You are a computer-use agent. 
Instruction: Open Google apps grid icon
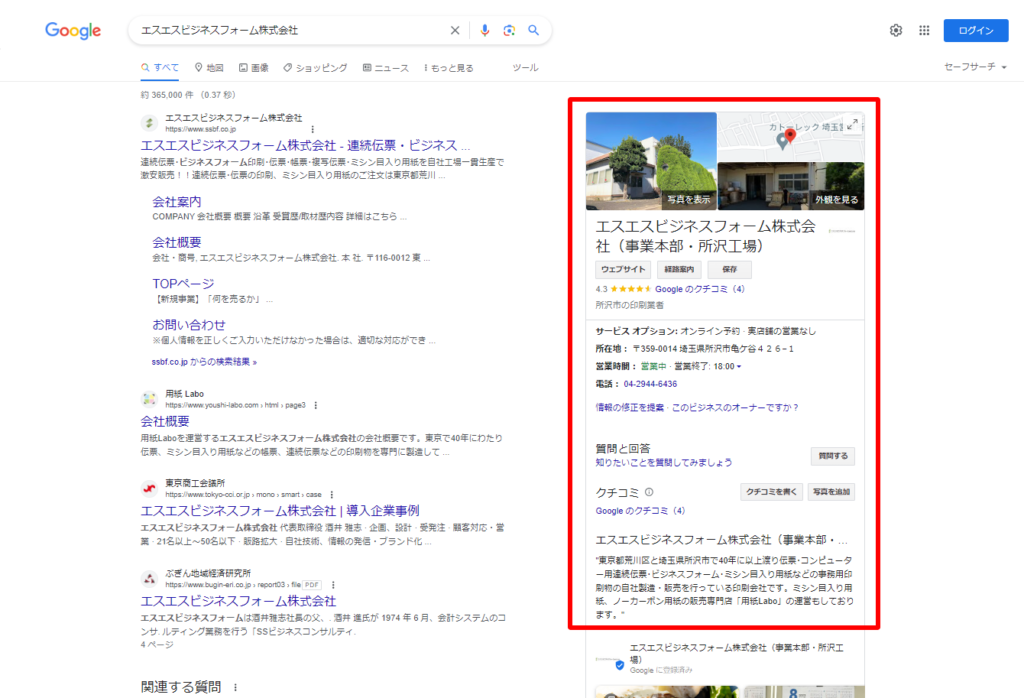click(x=924, y=30)
